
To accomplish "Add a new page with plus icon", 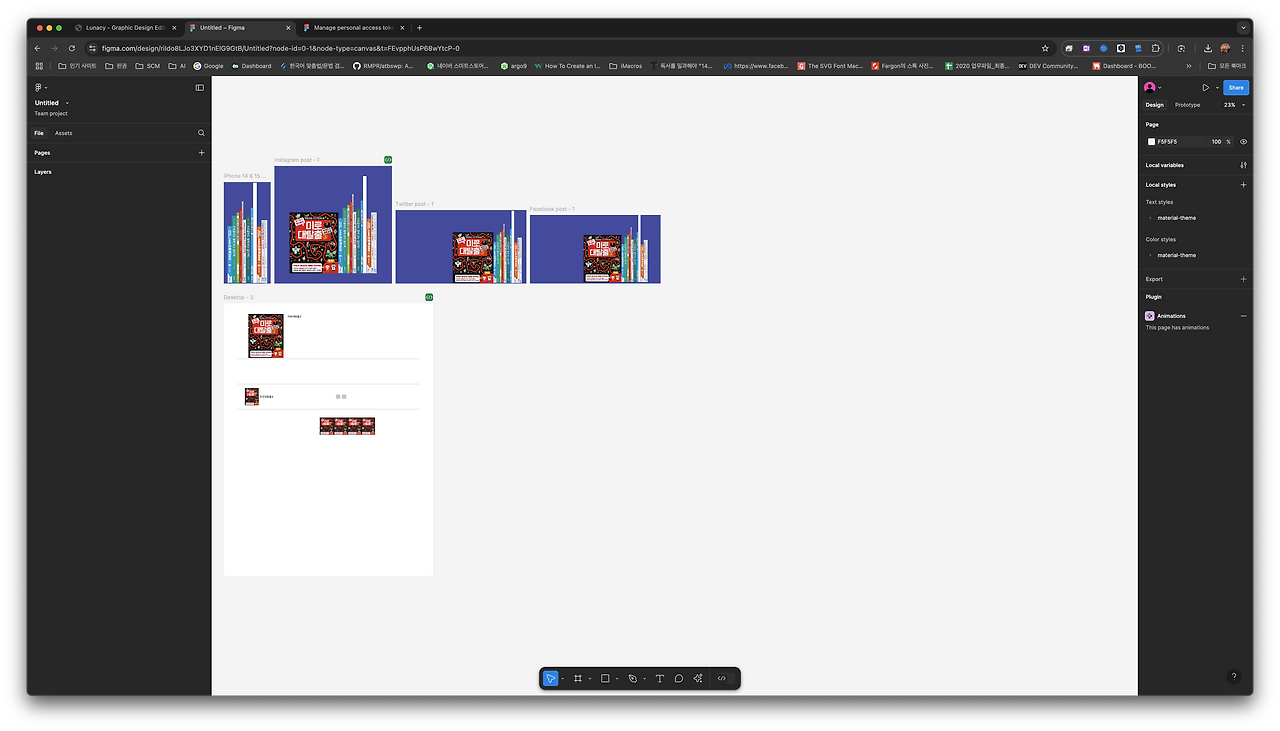I will click(201, 153).
